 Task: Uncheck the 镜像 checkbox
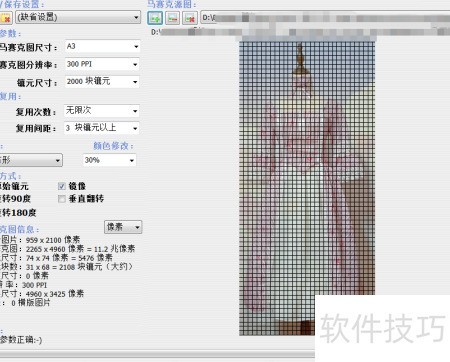coord(62,186)
